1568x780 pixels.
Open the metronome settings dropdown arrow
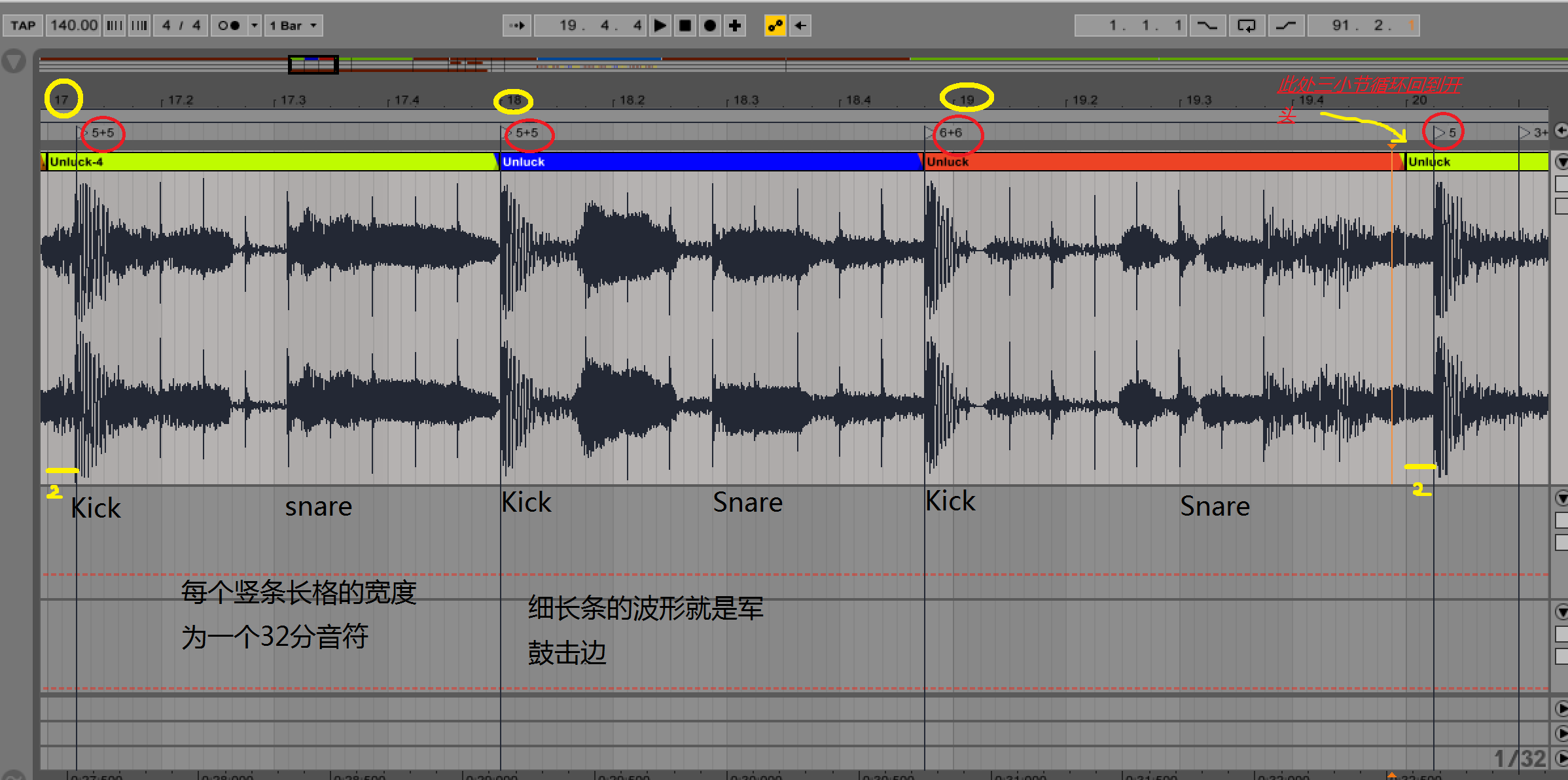coord(255,26)
